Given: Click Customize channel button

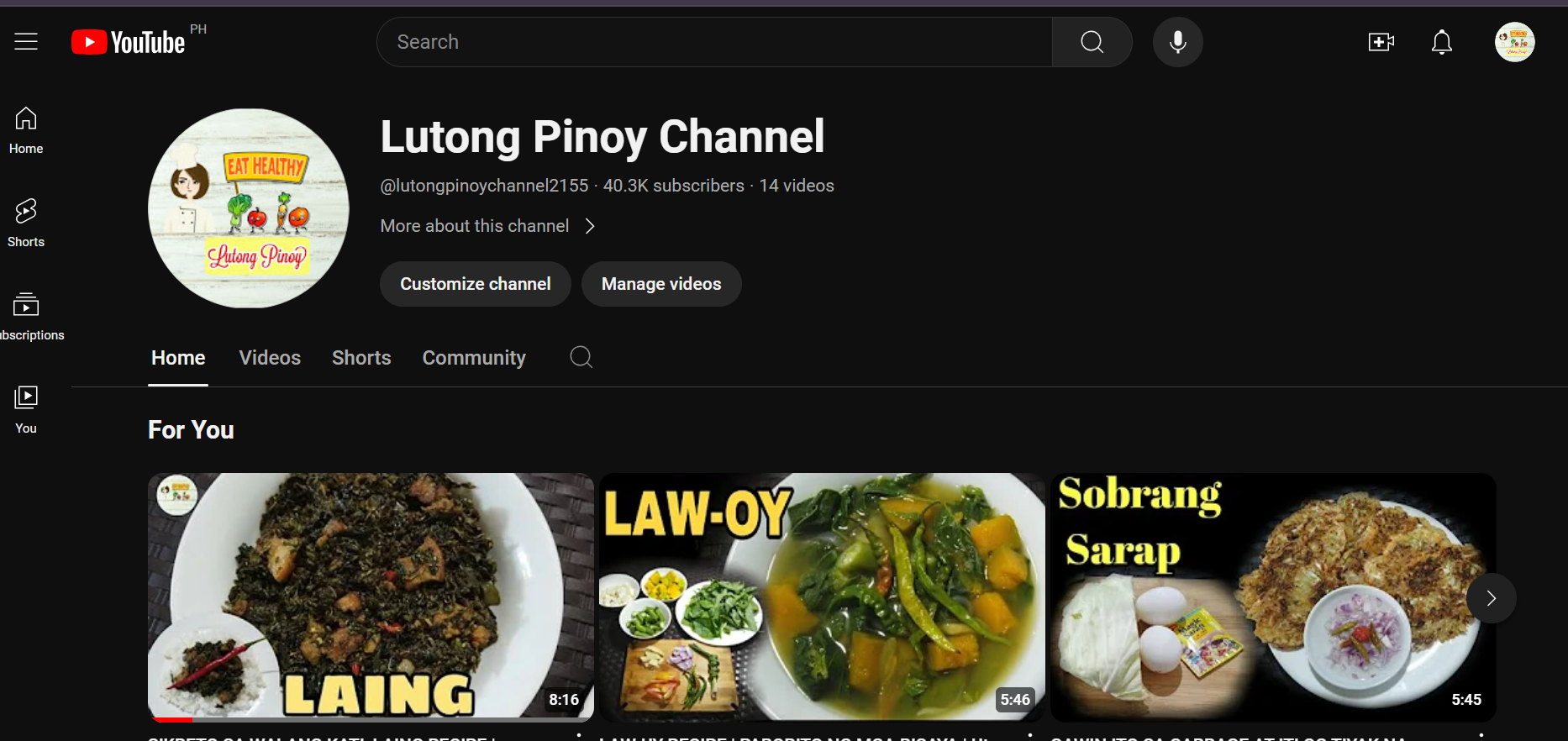Looking at the screenshot, I should 476,284.
